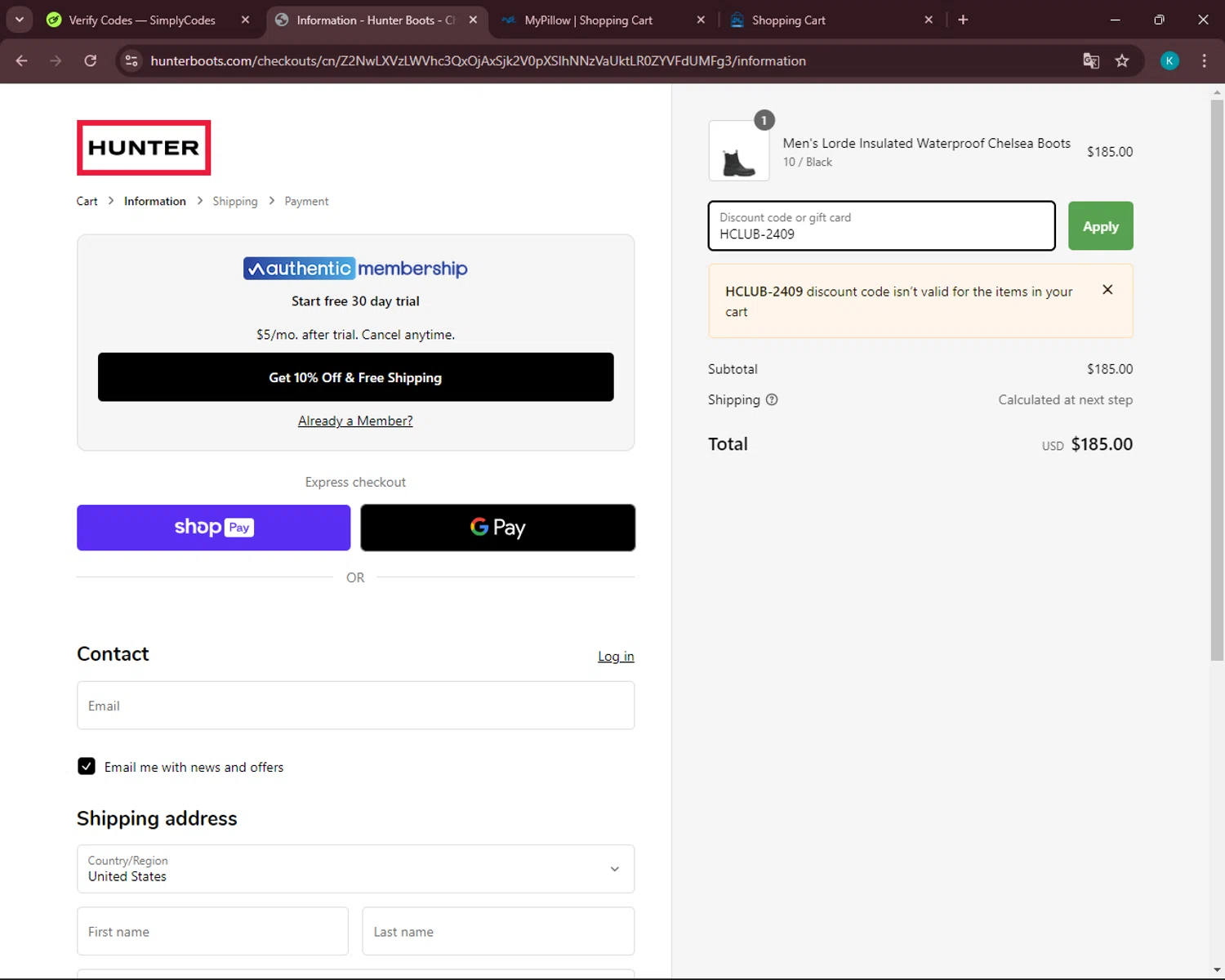Viewport: 1225px width, 980px height.
Task: Click the Information breadcrumb
Action: click(x=155, y=201)
